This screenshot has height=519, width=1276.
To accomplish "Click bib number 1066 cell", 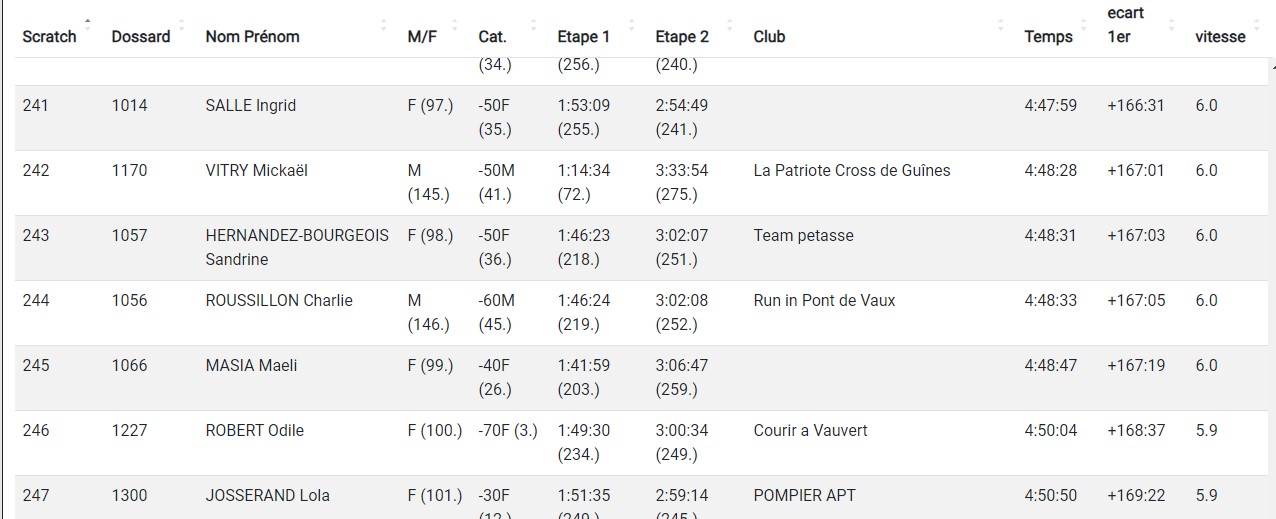I will click(x=129, y=365).
